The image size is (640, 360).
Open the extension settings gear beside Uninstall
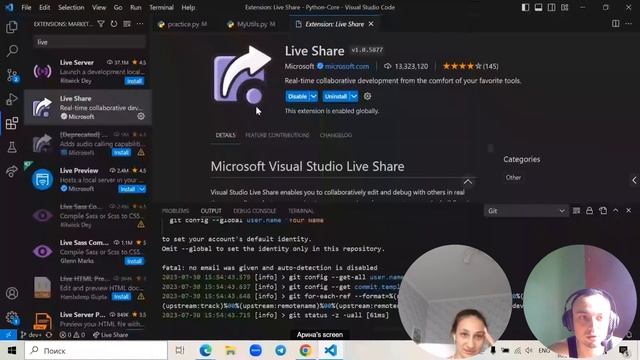(367, 96)
